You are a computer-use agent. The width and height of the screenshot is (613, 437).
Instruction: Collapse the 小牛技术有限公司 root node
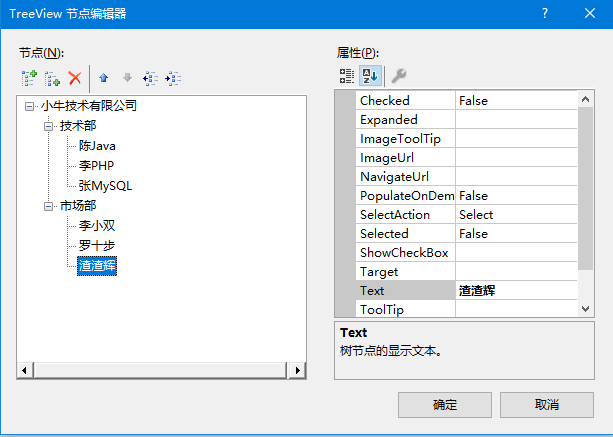29,106
